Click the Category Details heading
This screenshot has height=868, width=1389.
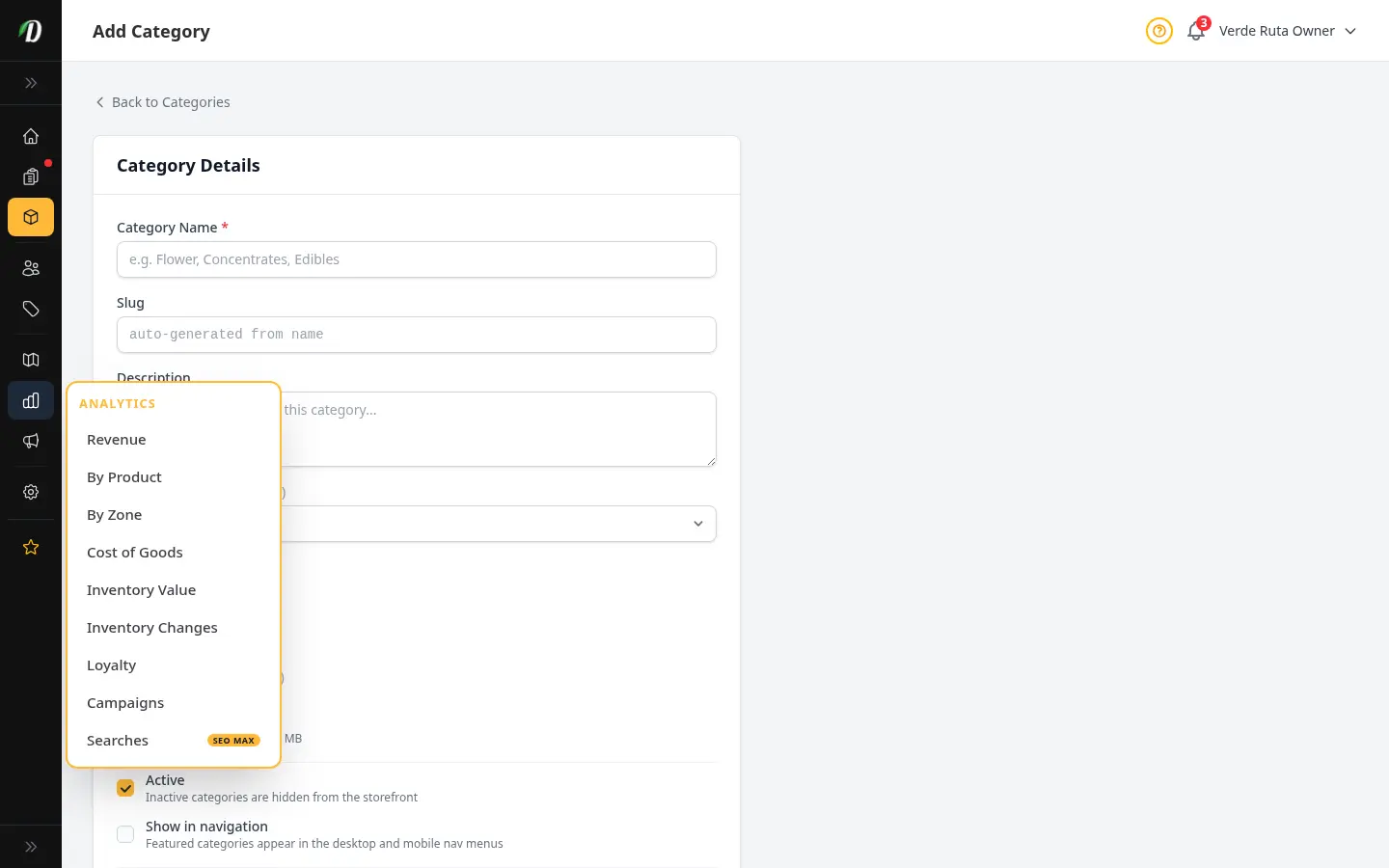188,166
